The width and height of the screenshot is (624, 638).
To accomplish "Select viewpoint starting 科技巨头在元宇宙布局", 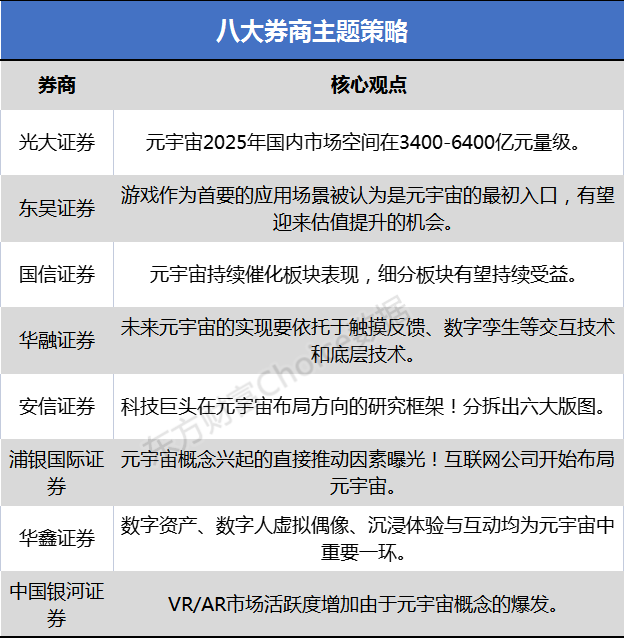I will [364, 406].
